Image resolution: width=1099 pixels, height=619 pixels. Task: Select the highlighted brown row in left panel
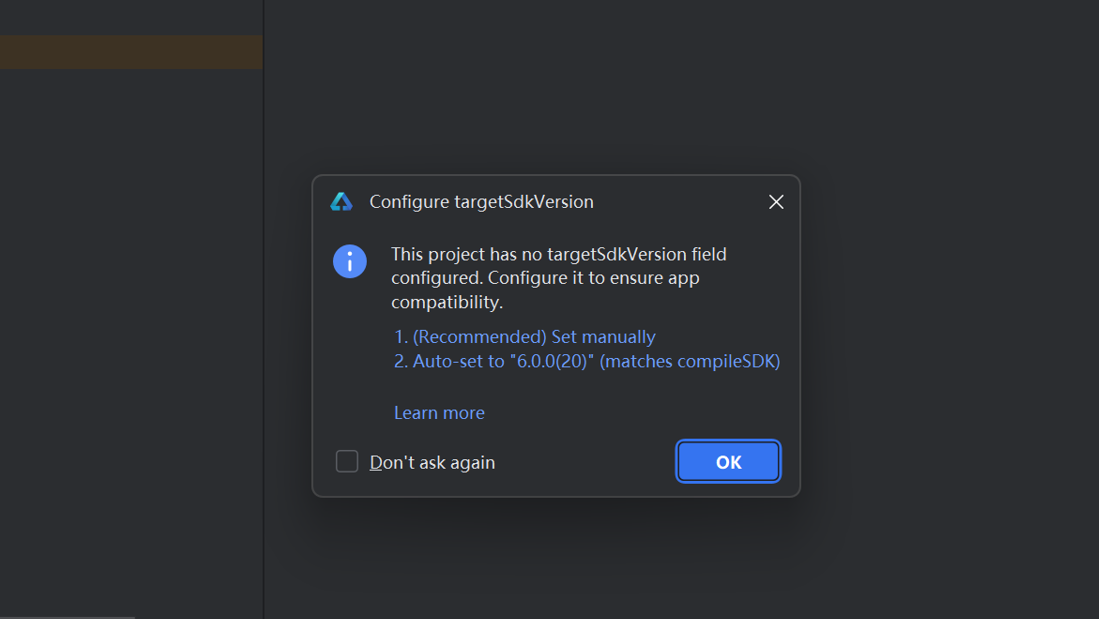coord(131,53)
